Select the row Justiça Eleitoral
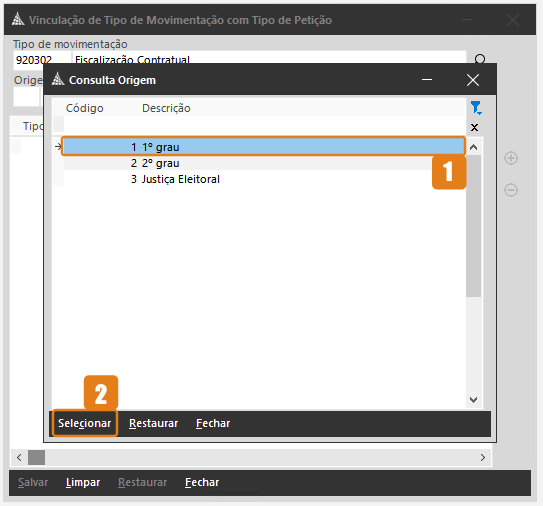This screenshot has width=543, height=506. [x=264, y=179]
